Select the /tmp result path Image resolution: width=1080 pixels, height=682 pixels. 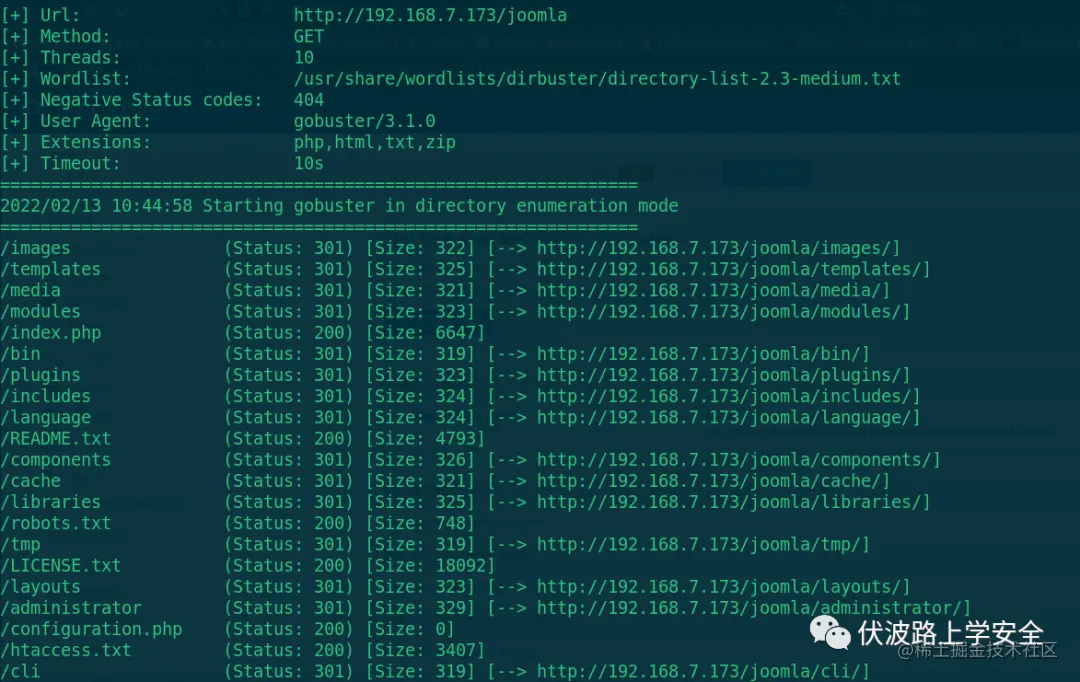20,545
